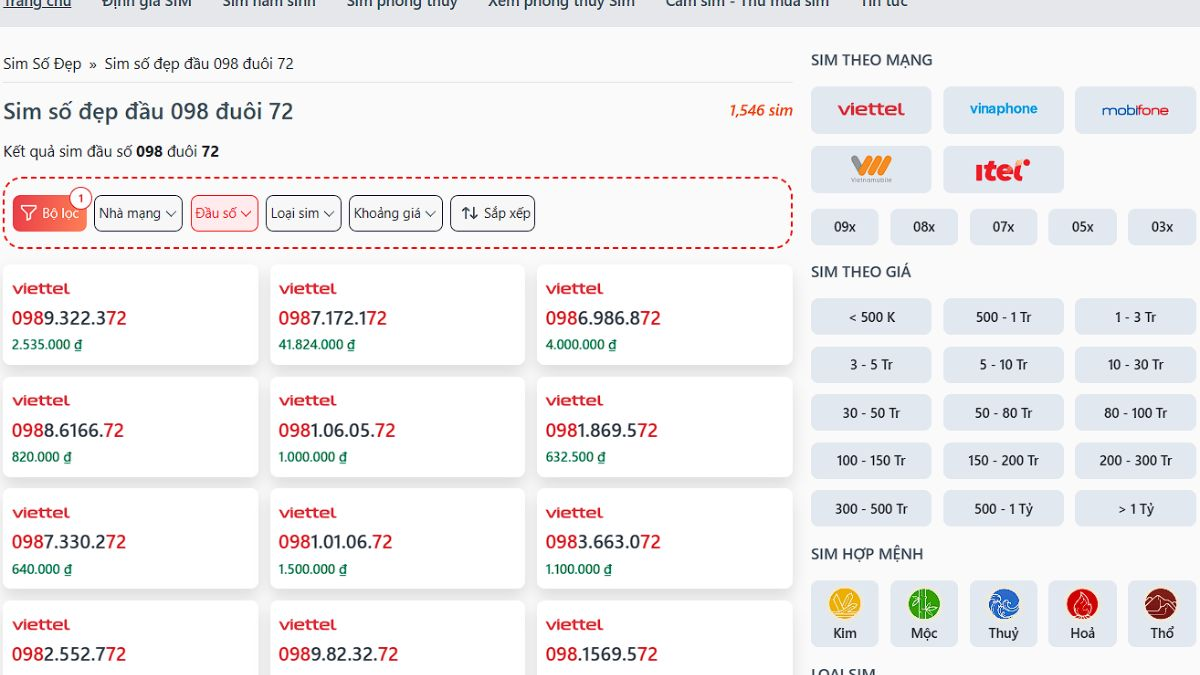1200x675 pixels.
Task: Select price range 10 - 30 Tr
Action: pyautogui.click(x=1135, y=365)
